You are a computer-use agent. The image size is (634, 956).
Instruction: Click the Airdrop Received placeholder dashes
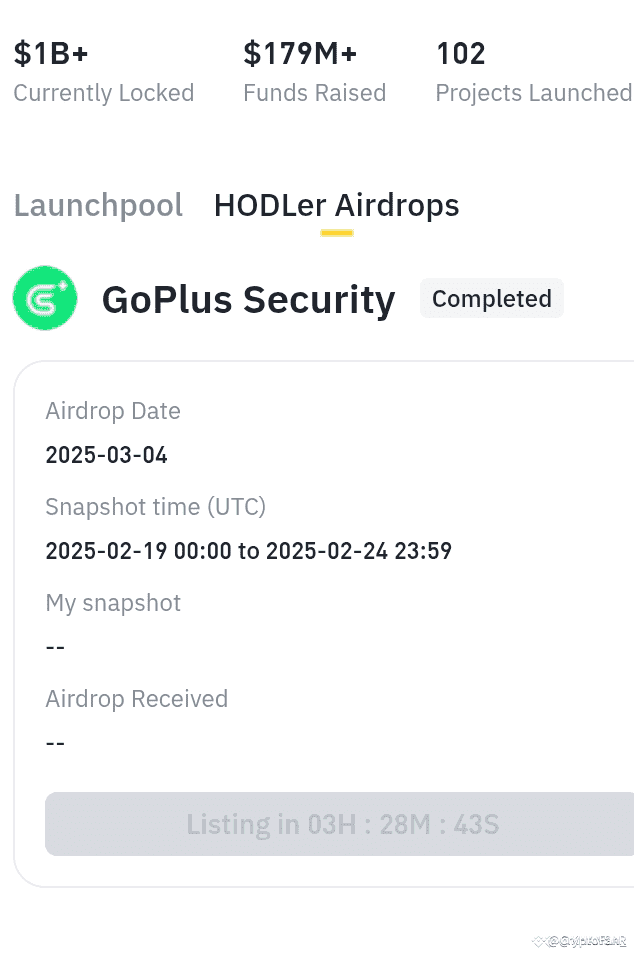click(55, 743)
